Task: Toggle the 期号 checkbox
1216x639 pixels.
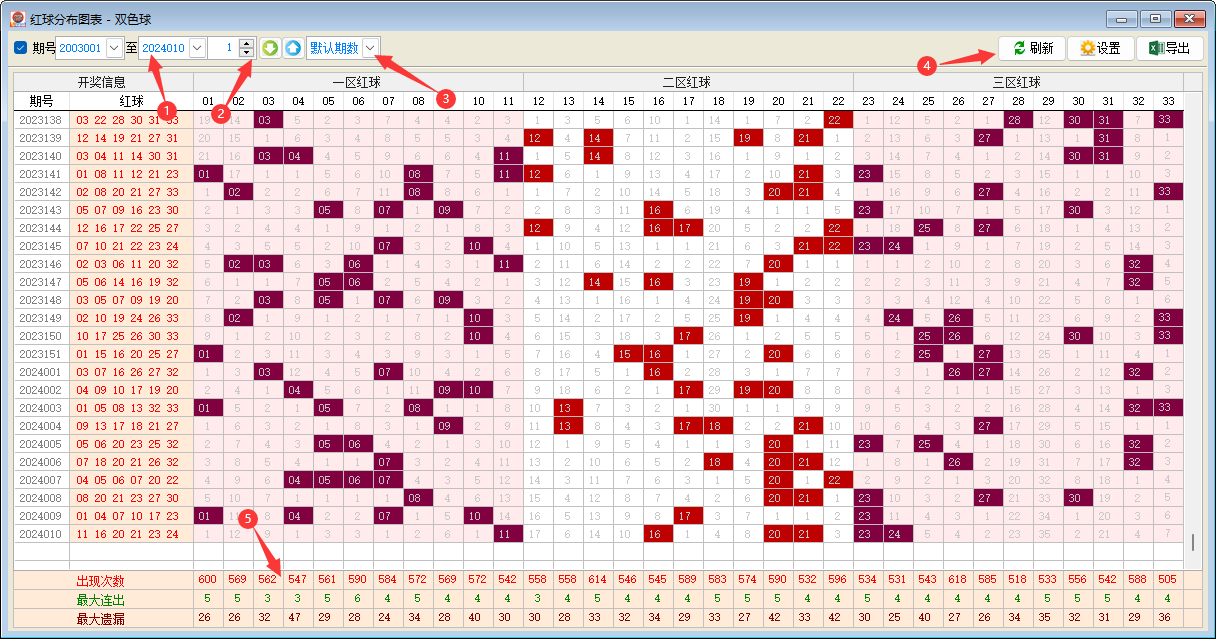Action: click(21, 48)
